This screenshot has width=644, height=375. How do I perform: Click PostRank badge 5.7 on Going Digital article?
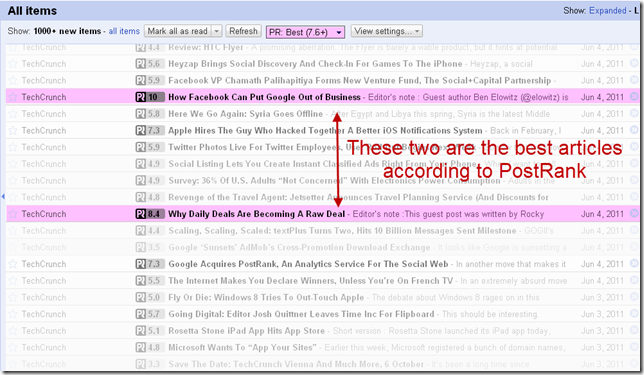(150, 314)
